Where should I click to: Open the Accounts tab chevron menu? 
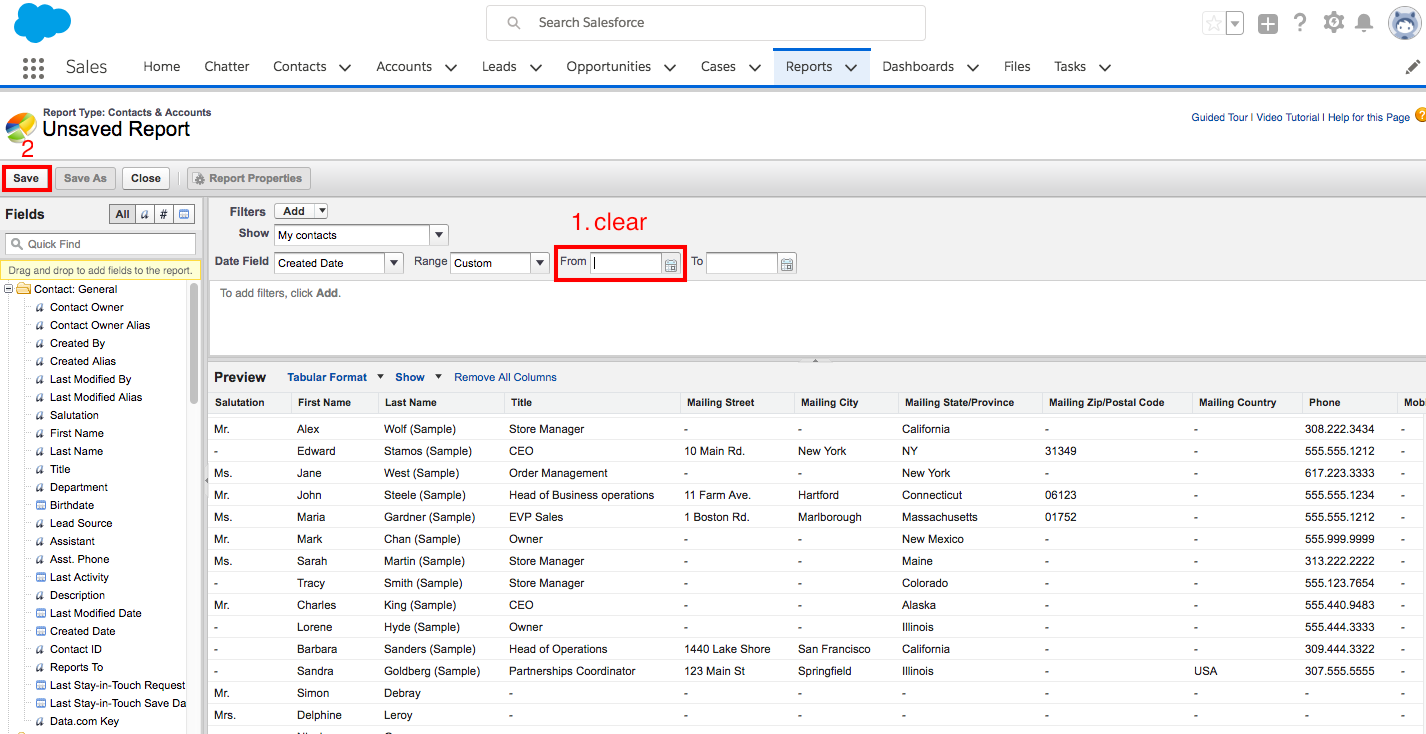451,68
